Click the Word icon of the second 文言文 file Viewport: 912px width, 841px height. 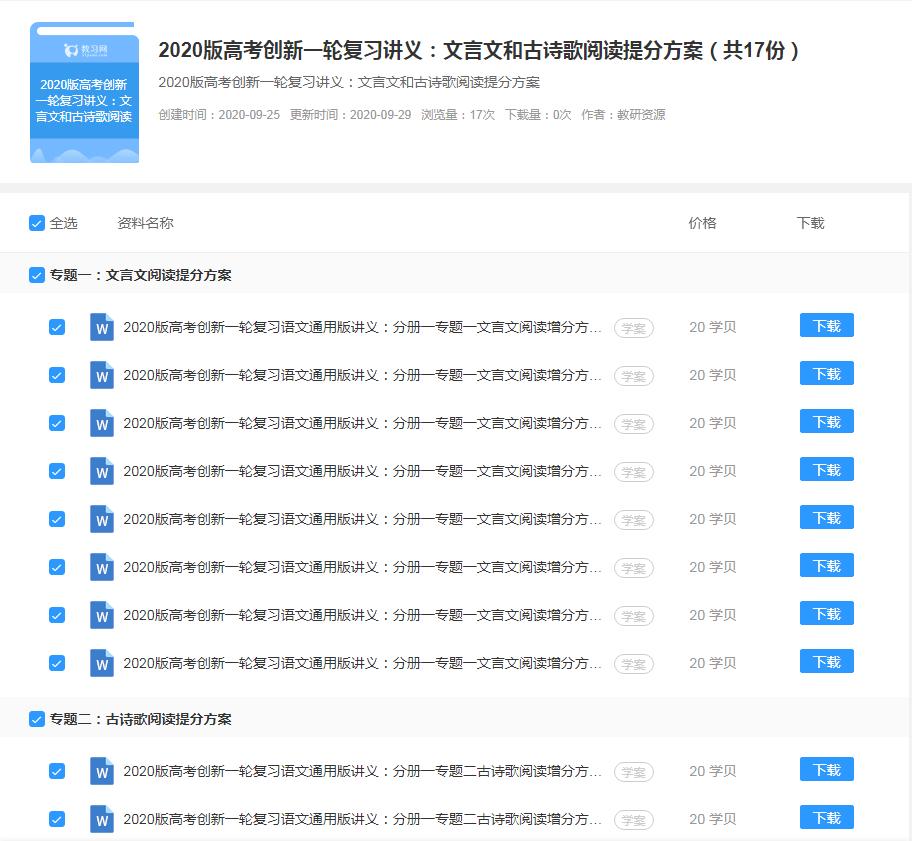pos(101,373)
